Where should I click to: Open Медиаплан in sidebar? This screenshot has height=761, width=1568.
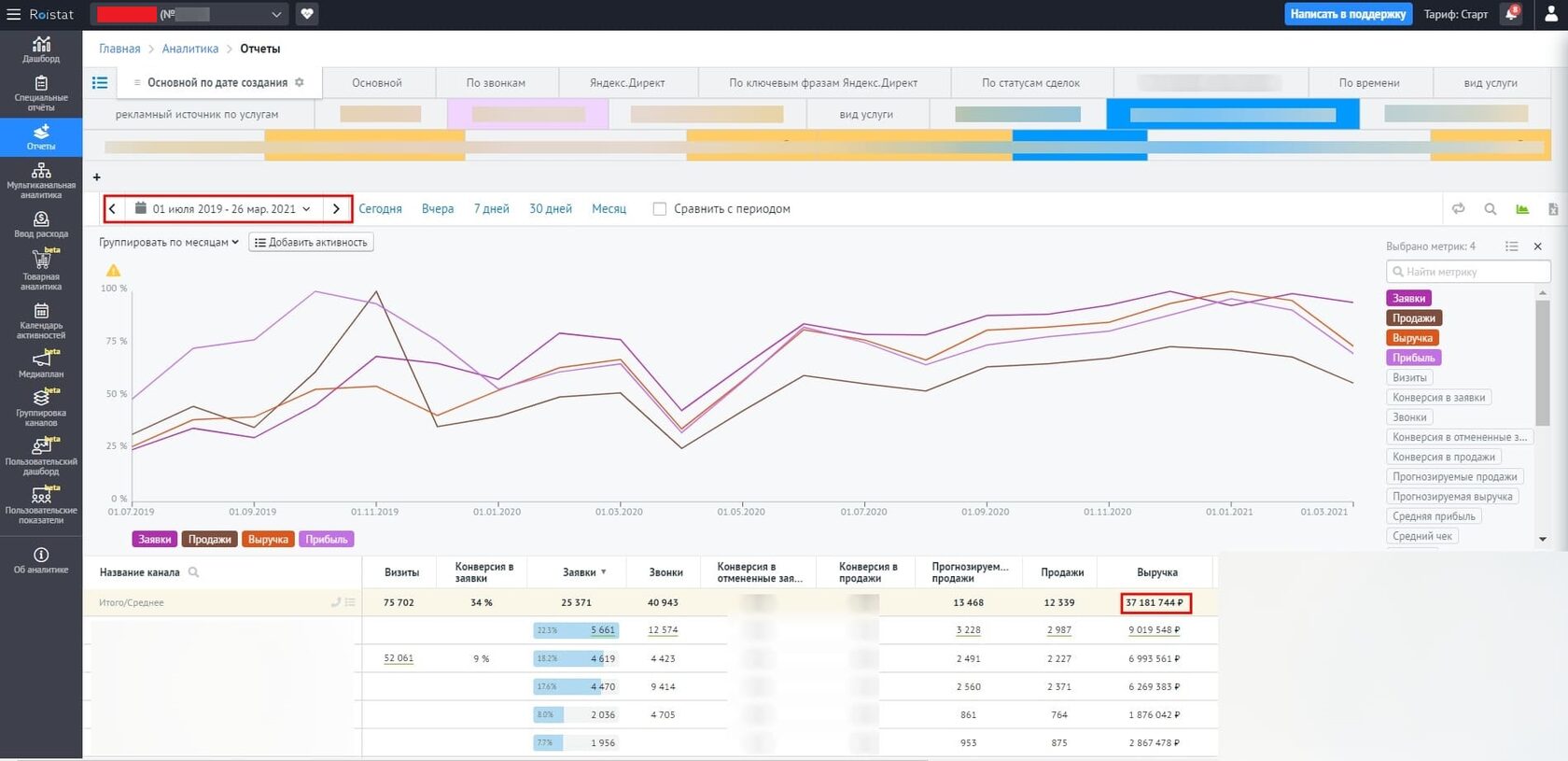click(41, 363)
